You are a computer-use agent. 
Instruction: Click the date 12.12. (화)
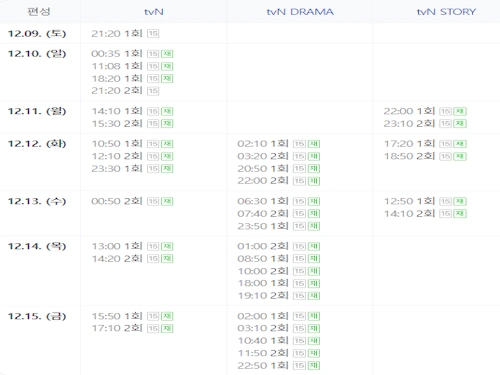click(37, 144)
